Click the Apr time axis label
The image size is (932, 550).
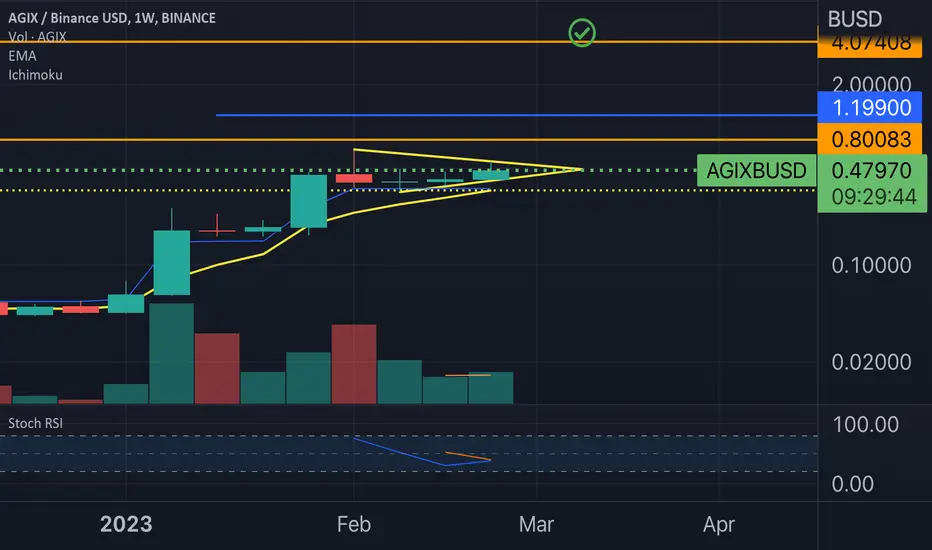click(719, 524)
